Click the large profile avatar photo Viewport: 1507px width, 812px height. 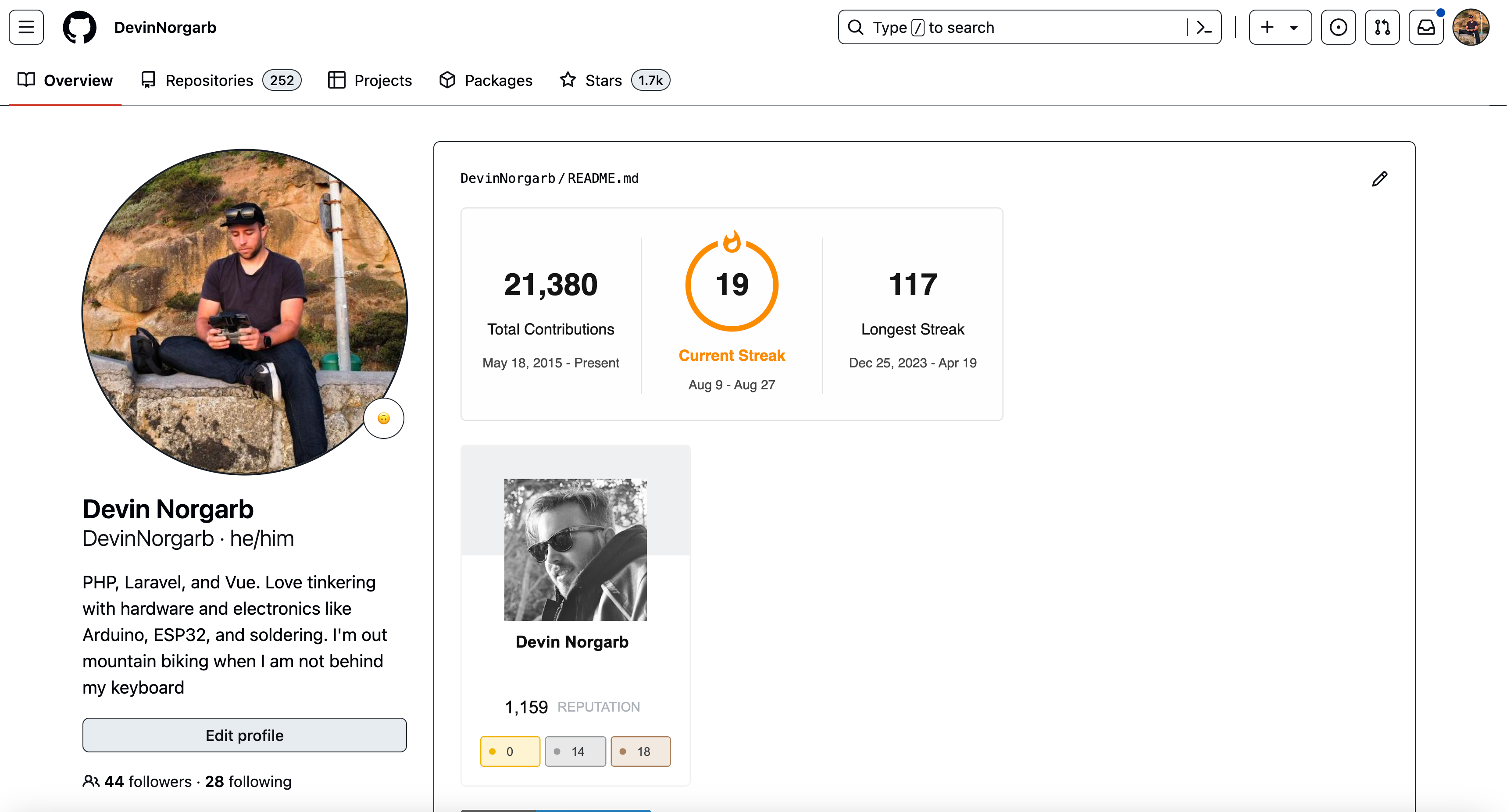(245, 312)
